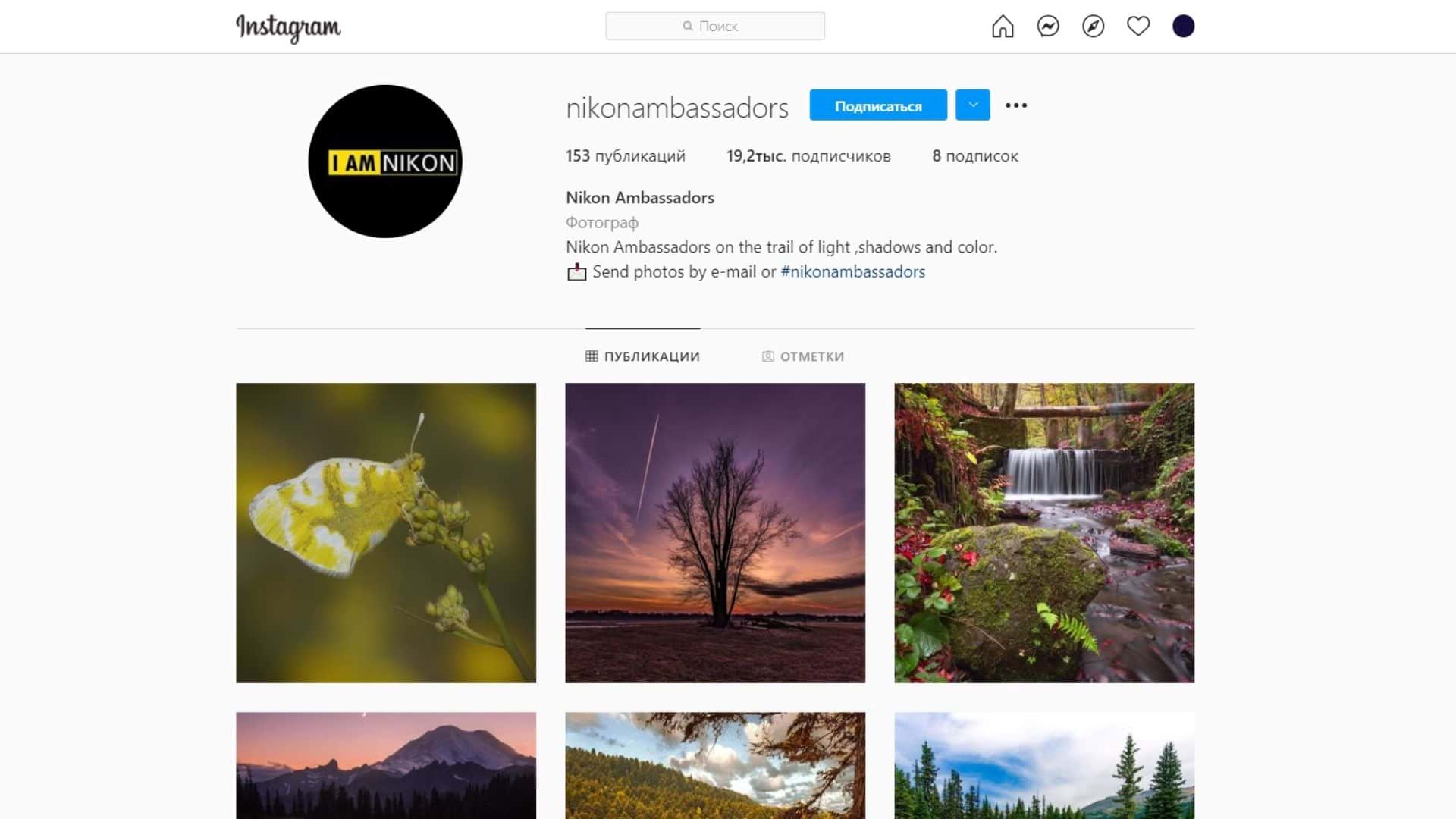1456x819 pixels.
Task: Open the three-dots profile options
Action: tap(1016, 105)
